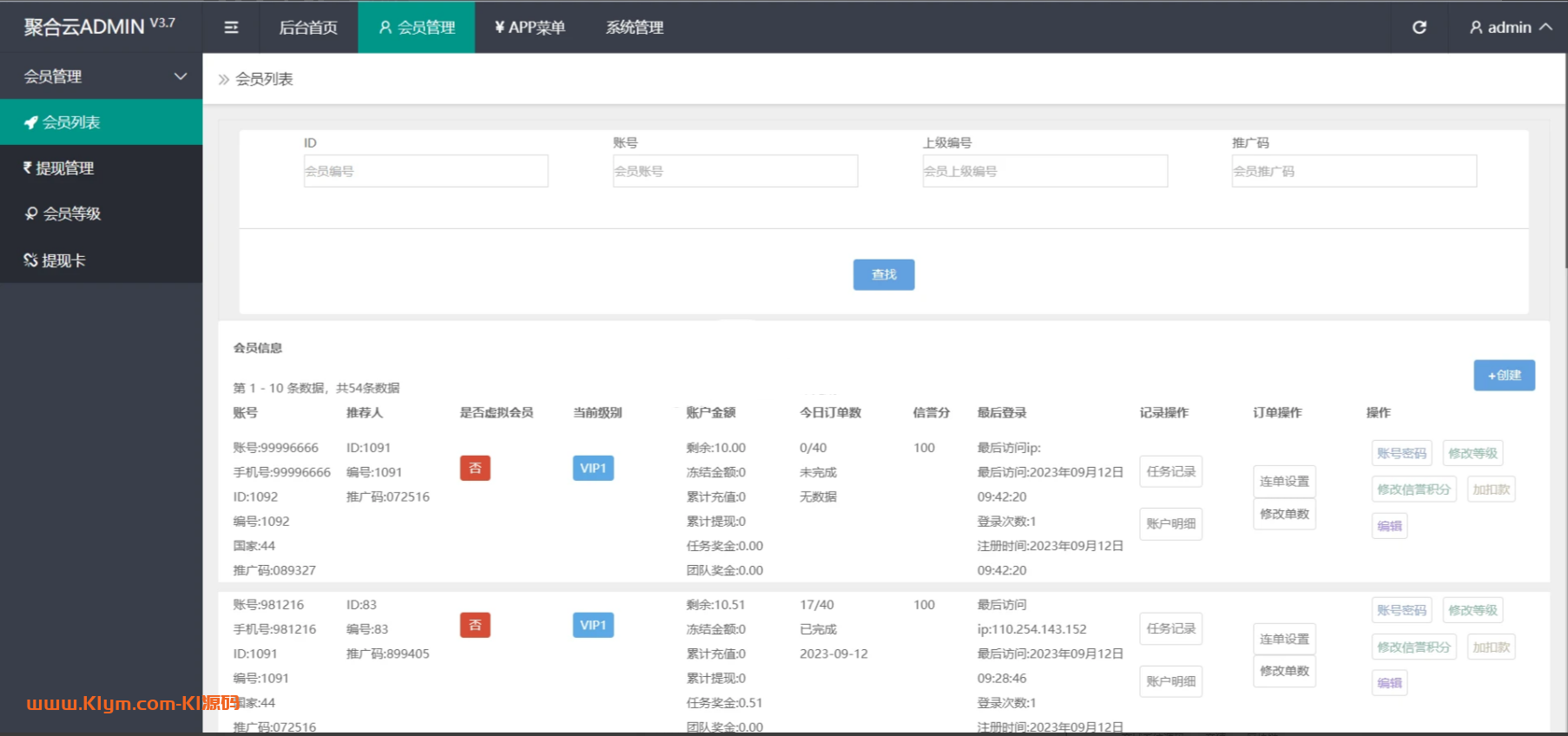Click VIP1 level badge for account 99996666
The width and height of the screenshot is (1568, 736).
(593, 469)
